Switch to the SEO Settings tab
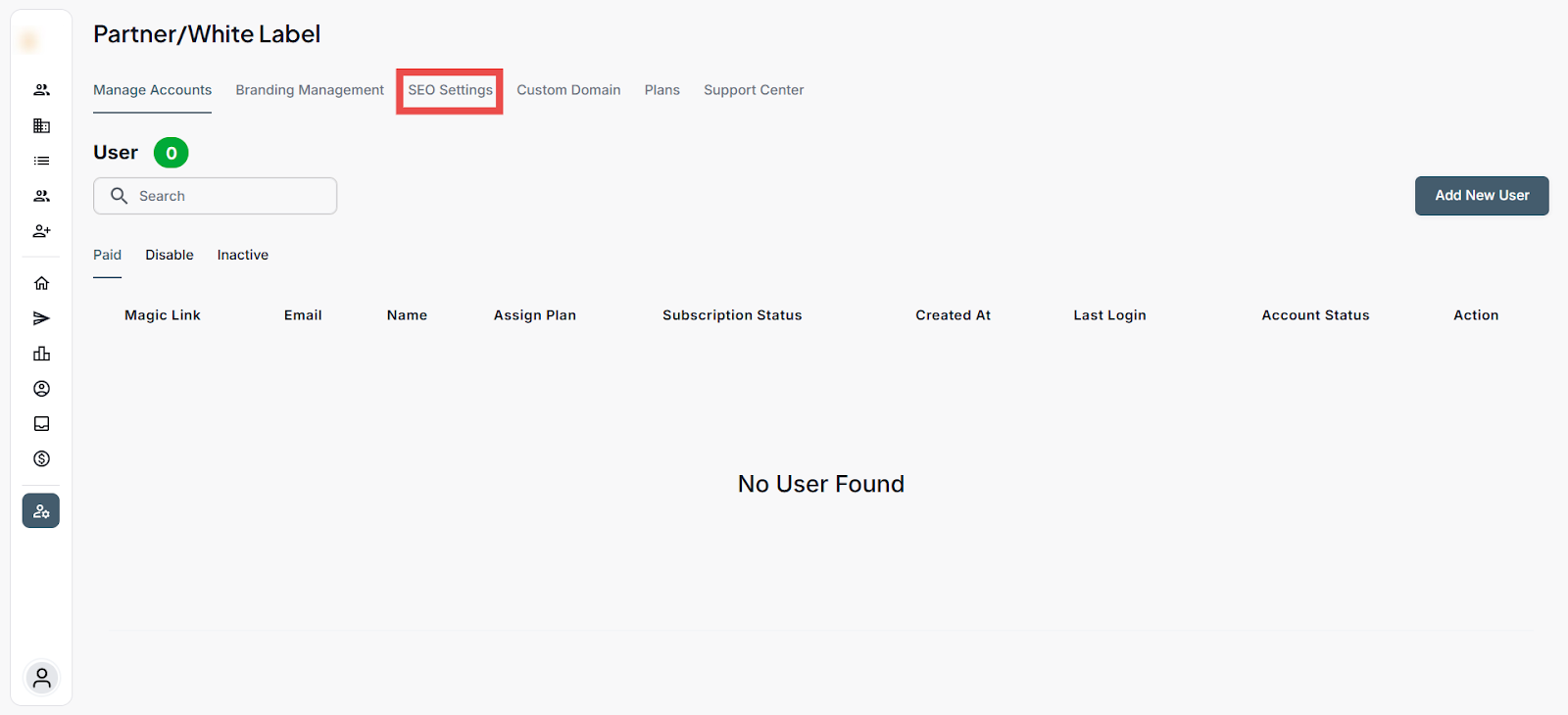1568x715 pixels. point(450,90)
